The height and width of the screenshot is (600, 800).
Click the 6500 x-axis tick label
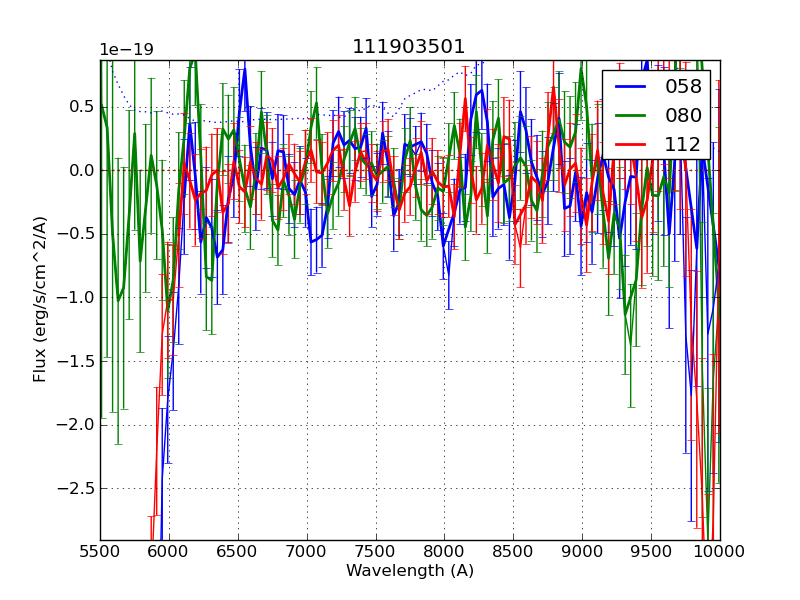(238, 552)
